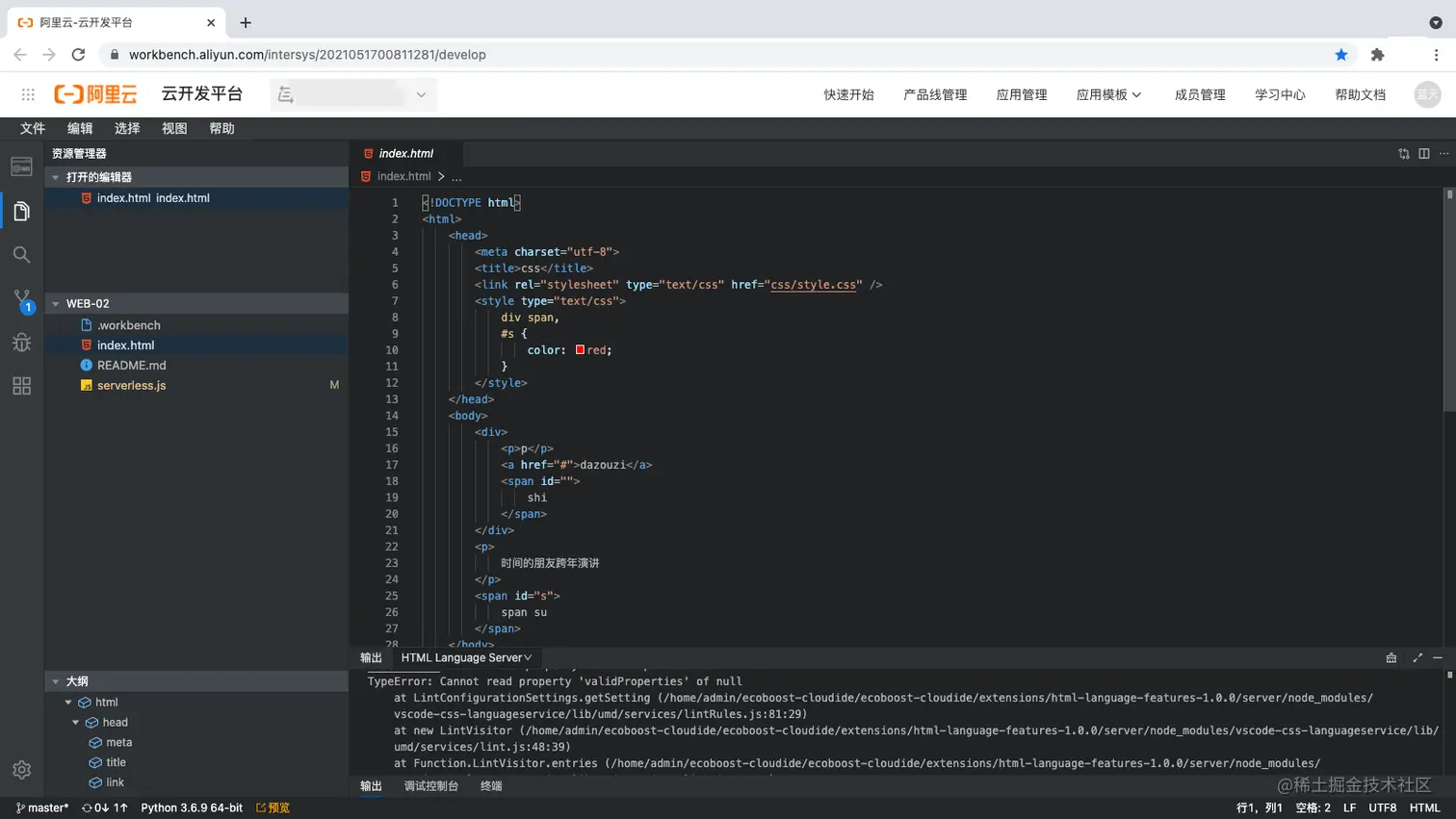Open serverless.js in the file tree
This screenshot has height=819, width=1456.
[x=132, y=386]
